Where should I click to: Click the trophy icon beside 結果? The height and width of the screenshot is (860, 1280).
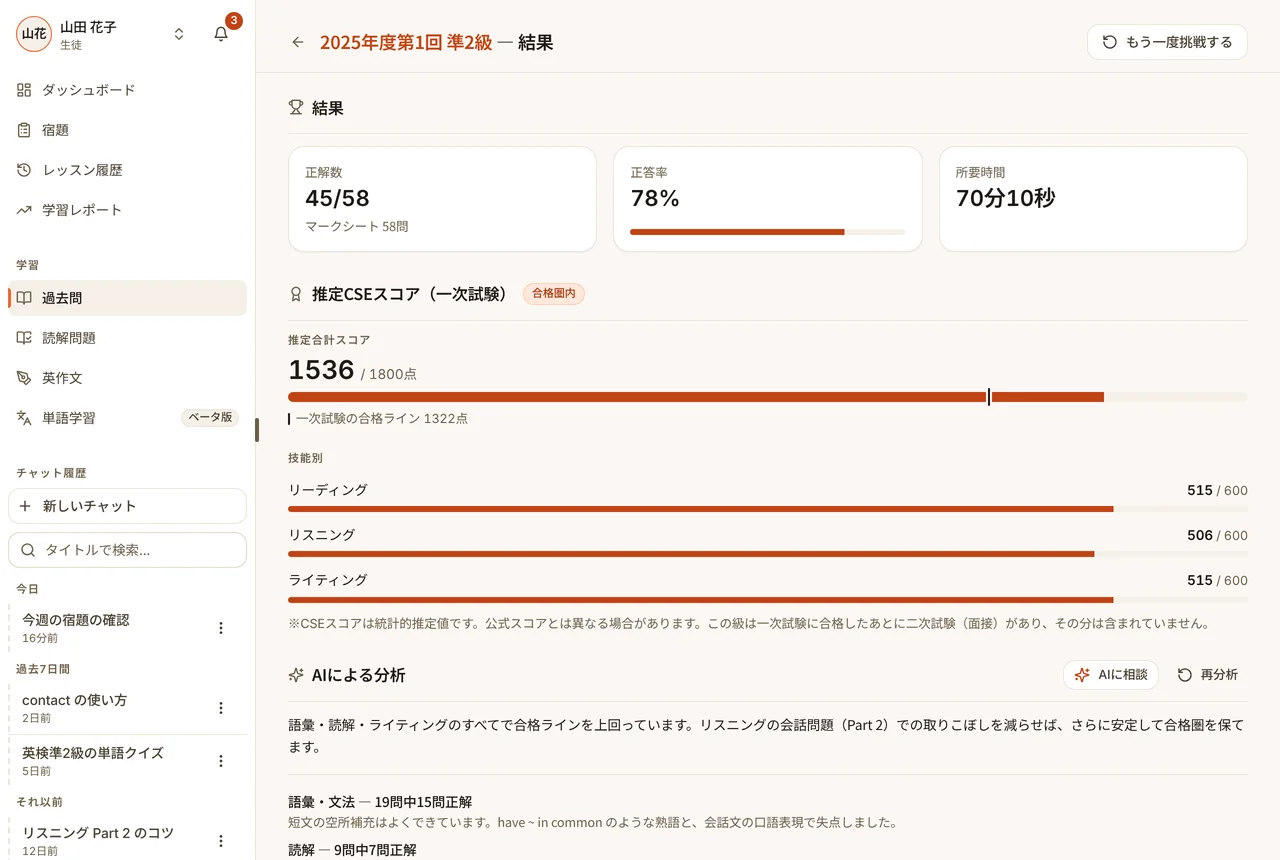(296, 108)
